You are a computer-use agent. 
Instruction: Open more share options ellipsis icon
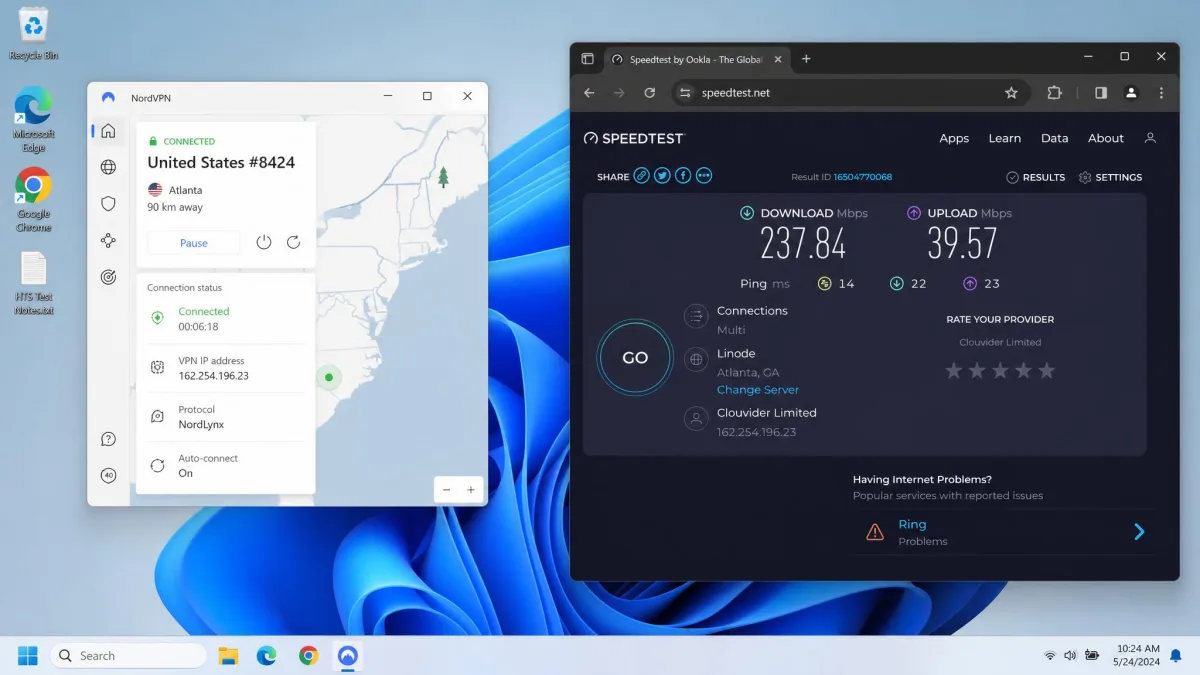(x=704, y=176)
